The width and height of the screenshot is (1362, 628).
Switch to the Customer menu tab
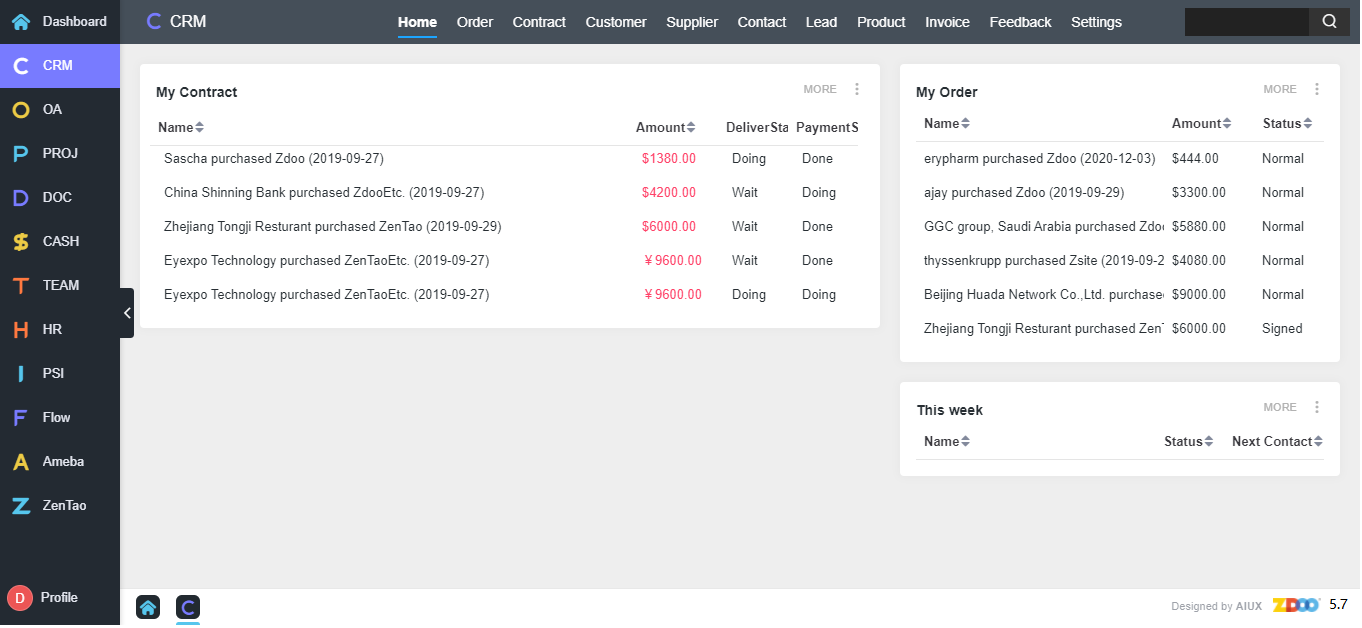615,22
